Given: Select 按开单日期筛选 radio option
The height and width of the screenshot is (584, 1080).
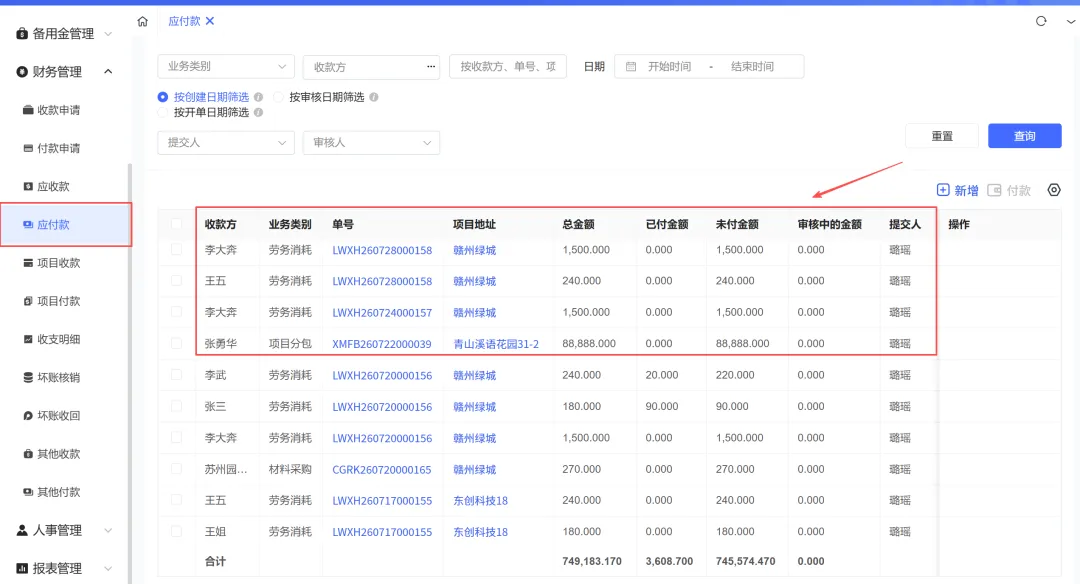Looking at the screenshot, I should coord(163,112).
